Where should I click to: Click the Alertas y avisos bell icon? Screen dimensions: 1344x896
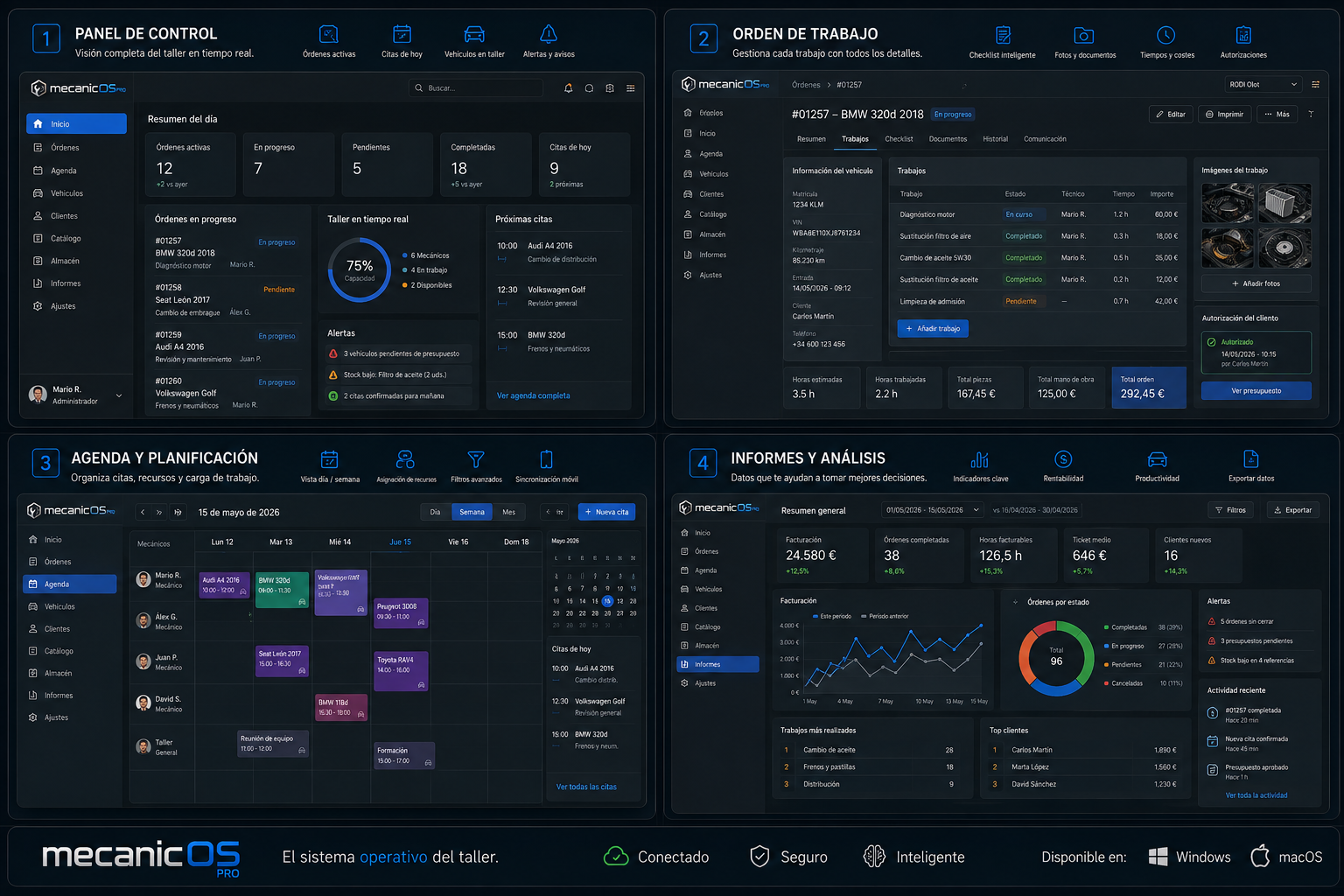click(x=549, y=34)
